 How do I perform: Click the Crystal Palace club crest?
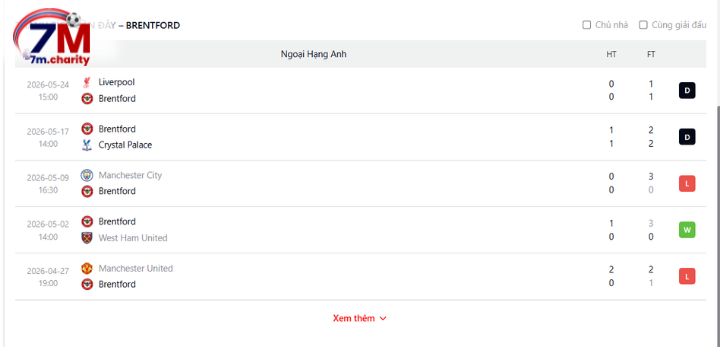coord(87,145)
